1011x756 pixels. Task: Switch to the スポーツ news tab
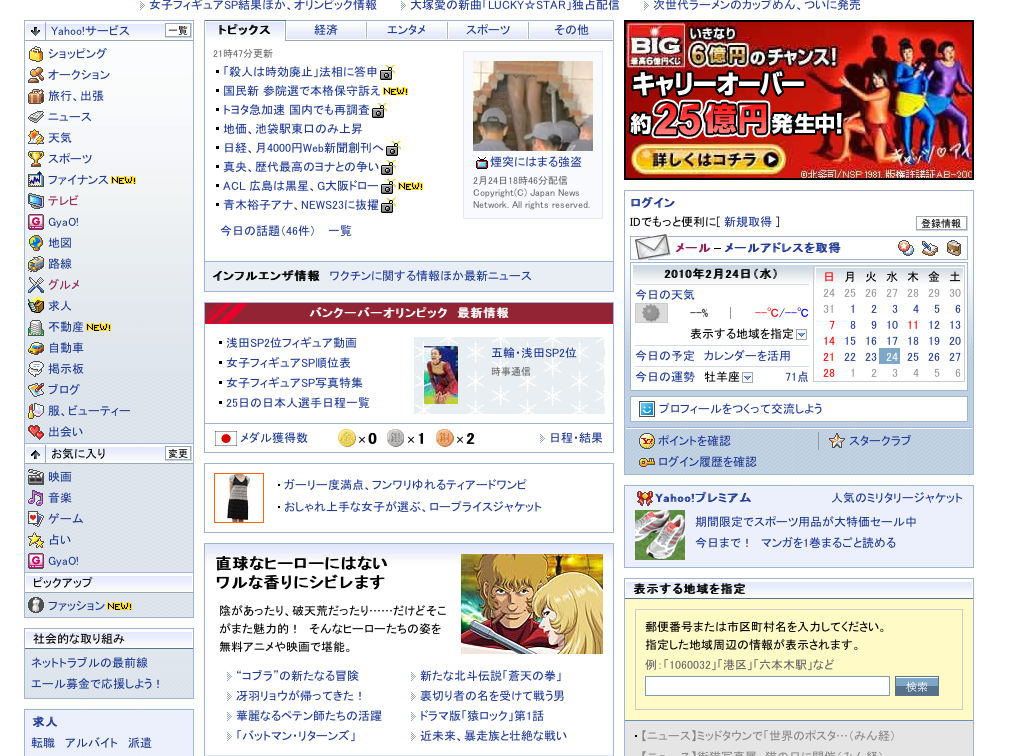click(487, 30)
